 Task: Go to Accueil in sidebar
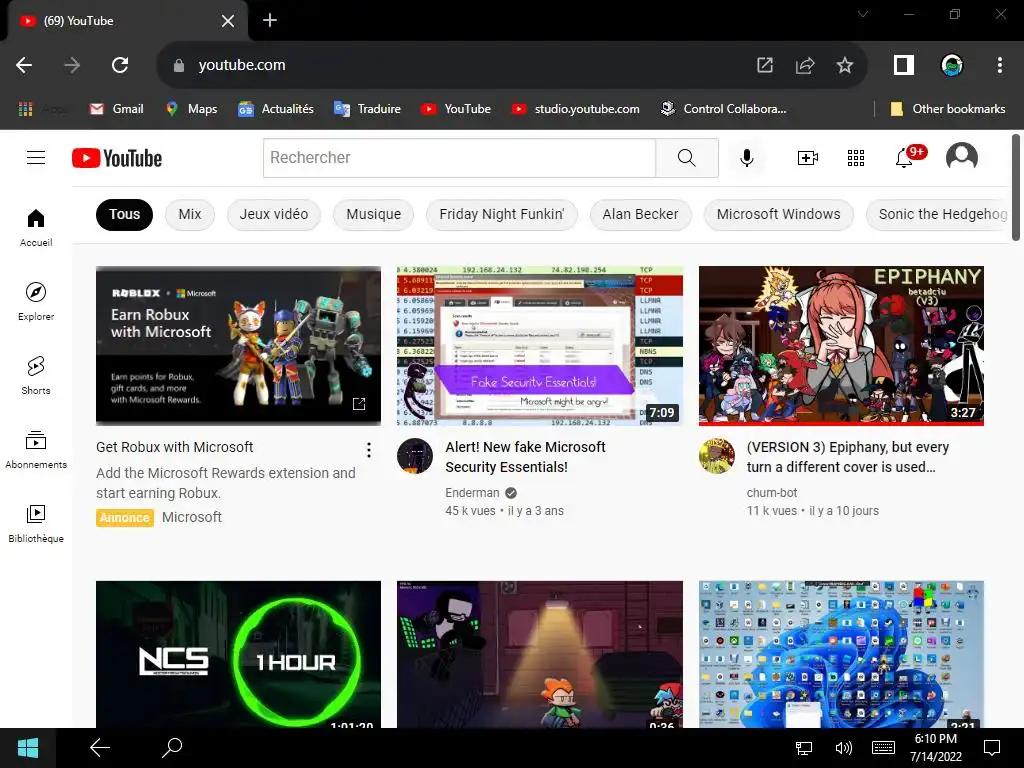[x=36, y=228]
